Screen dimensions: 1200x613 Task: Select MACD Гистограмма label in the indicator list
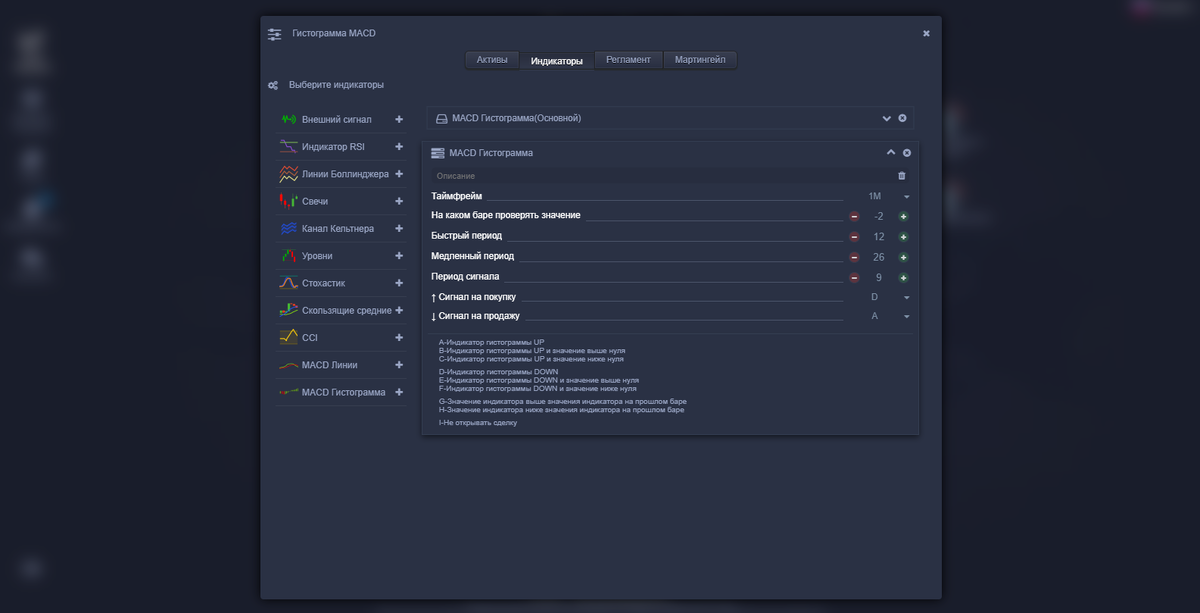343,393
